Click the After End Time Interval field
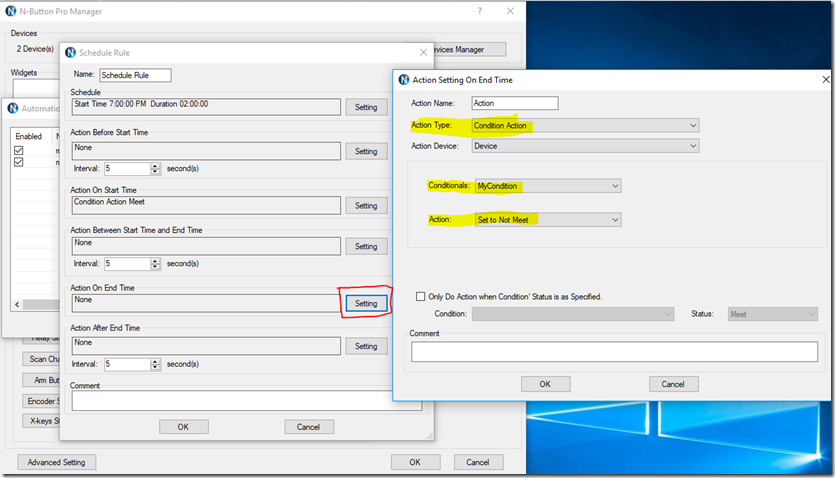This screenshot has width=835, height=478. [127, 364]
